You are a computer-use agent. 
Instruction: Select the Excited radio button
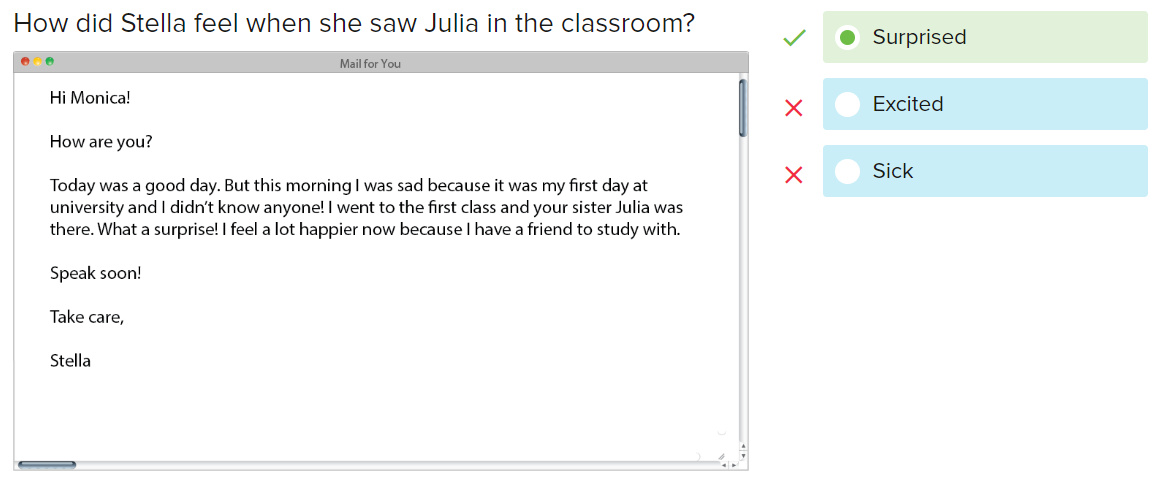coord(847,104)
